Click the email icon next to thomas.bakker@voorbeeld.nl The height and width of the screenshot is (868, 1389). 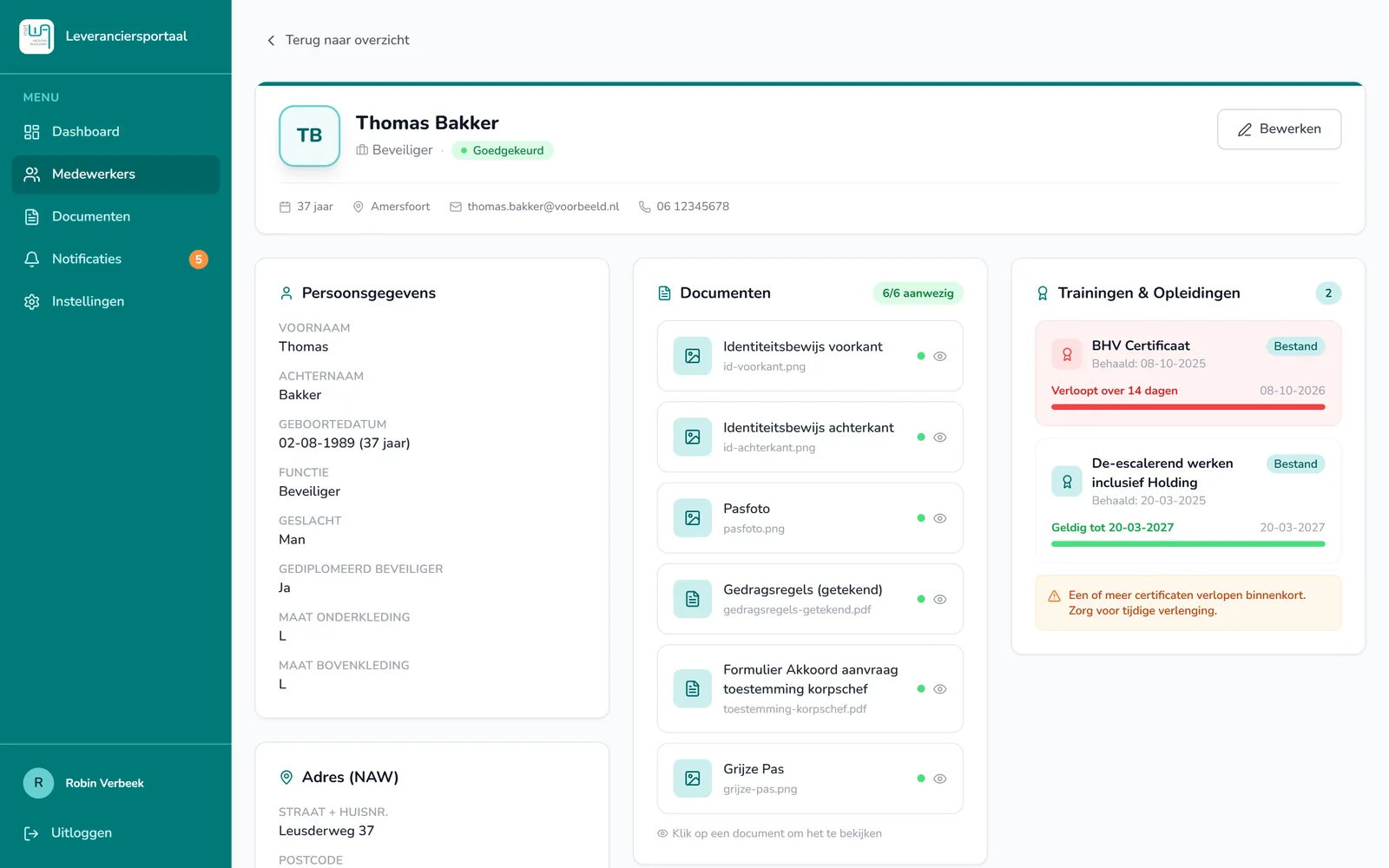coord(456,207)
